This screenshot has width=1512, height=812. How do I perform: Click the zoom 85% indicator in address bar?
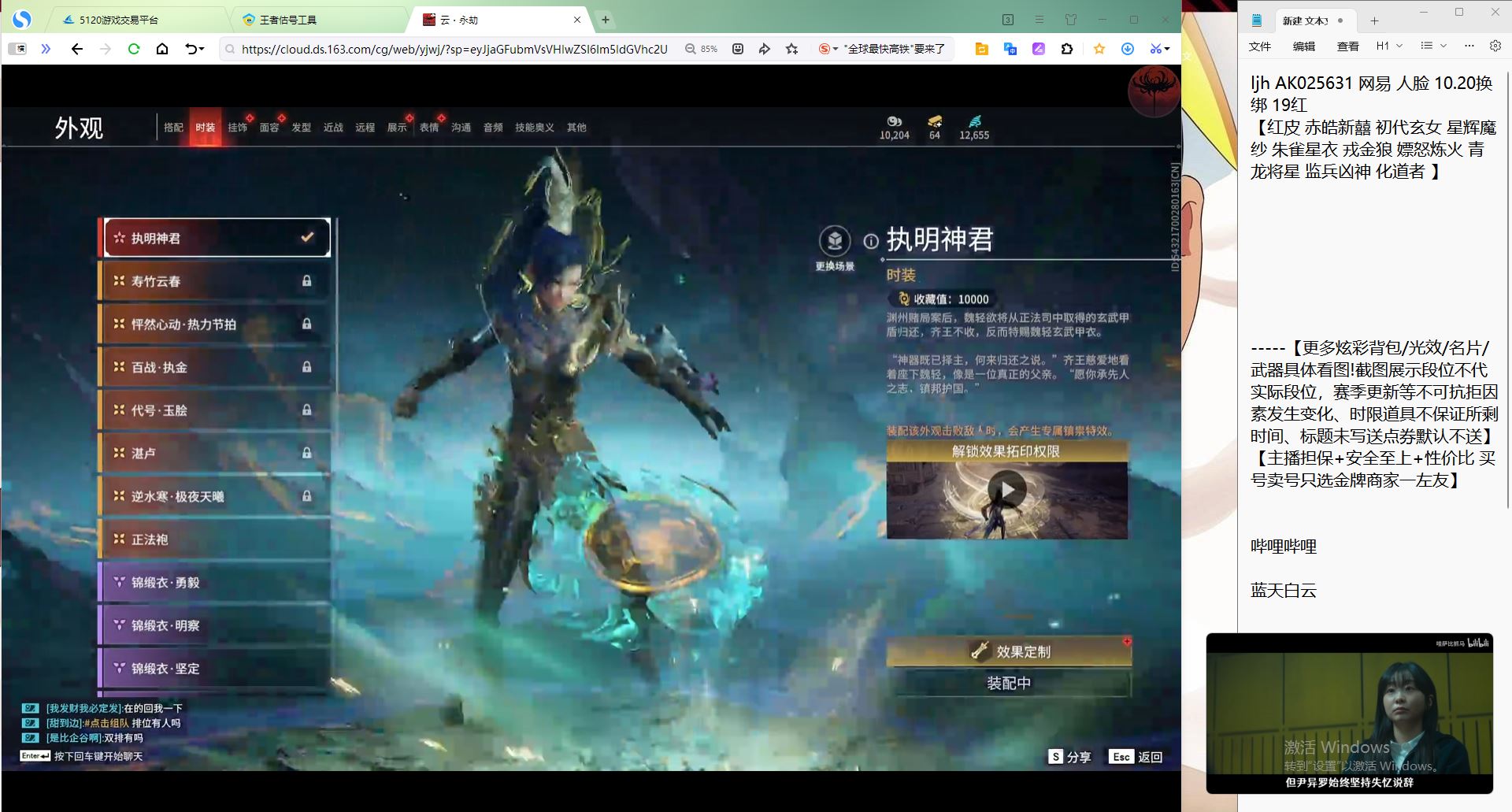[x=701, y=49]
